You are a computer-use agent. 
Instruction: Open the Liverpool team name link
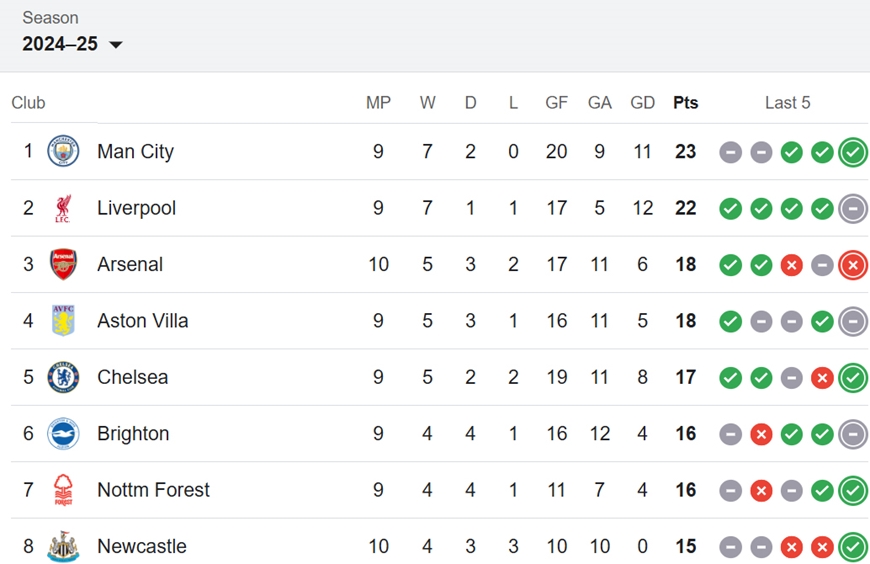click(x=136, y=208)
